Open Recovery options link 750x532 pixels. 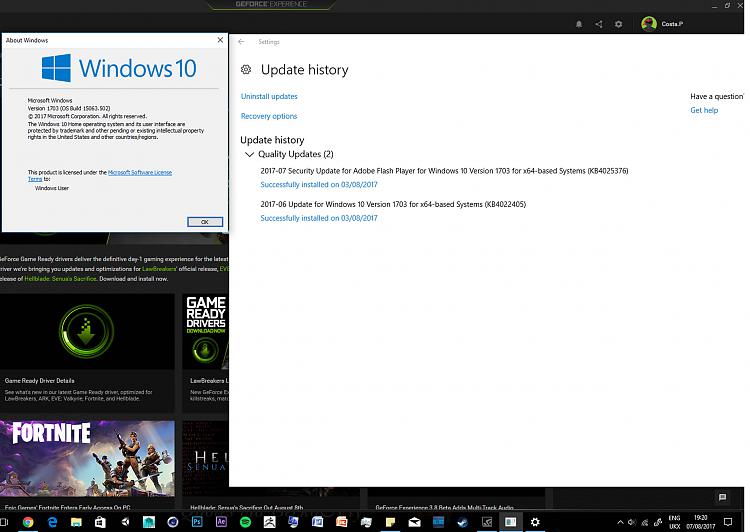click(x=269, y=116)
